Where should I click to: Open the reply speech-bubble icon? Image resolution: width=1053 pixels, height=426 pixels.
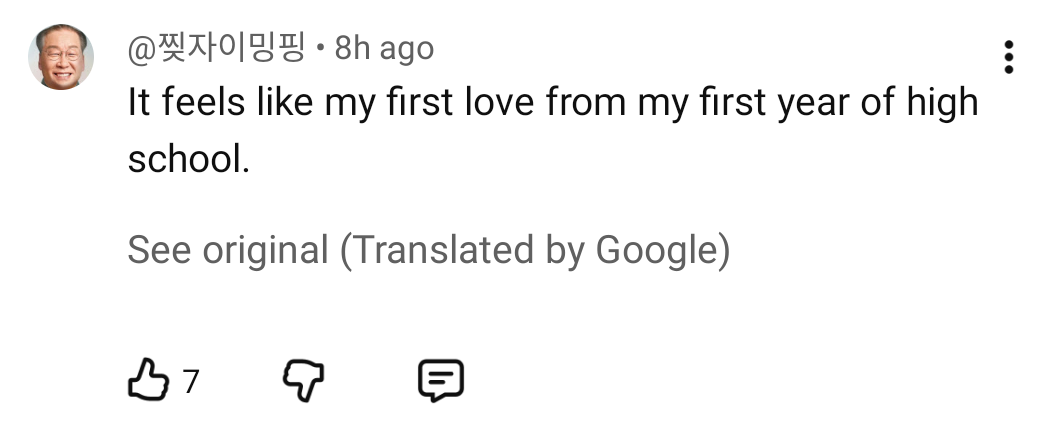point(441,380)
